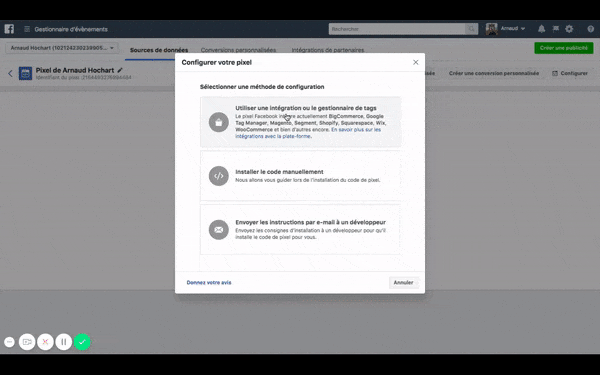Switch to Intégrations de partenaires tab
600x375 pixels.
328,50
